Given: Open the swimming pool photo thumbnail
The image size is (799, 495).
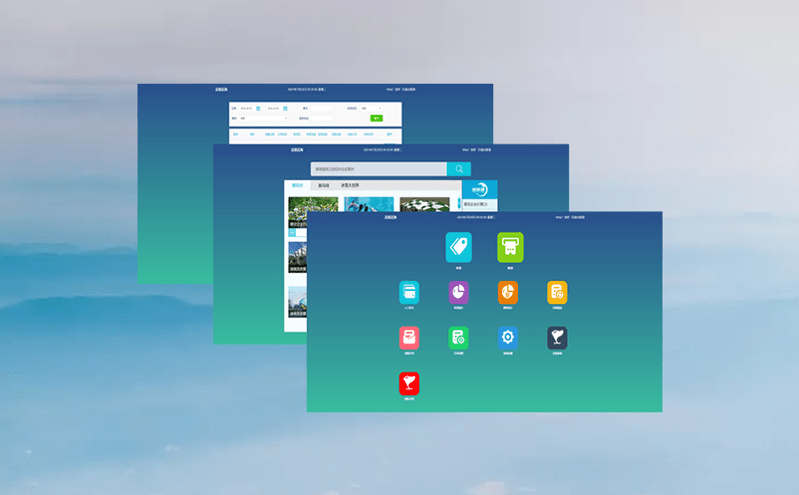Looking at the screenshot, I should click(x=366, y=204).
